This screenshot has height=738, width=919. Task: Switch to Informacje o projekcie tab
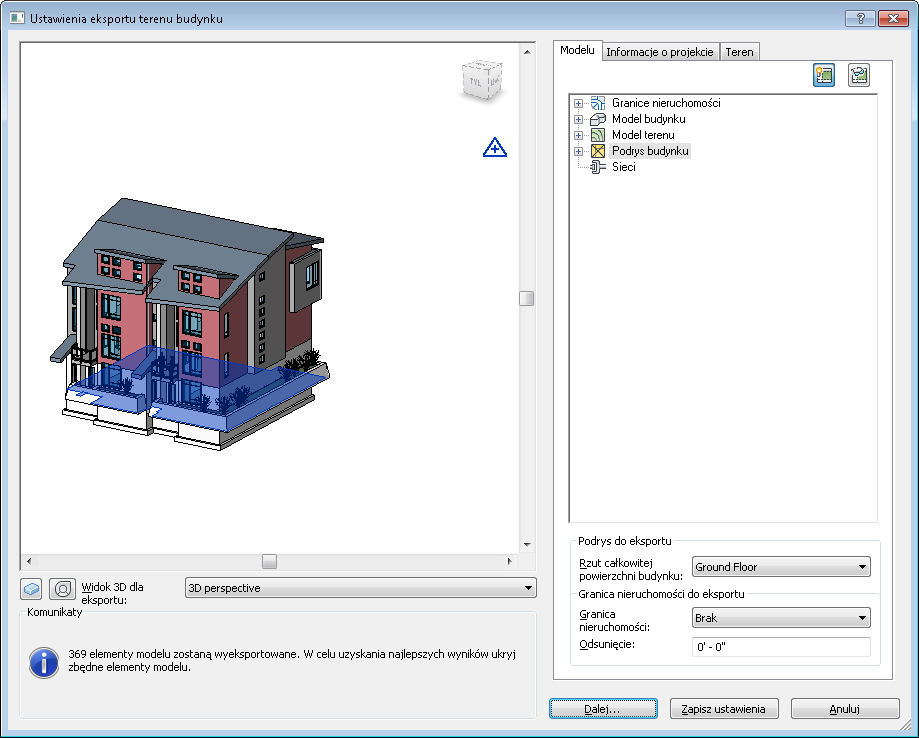[660, 52]
